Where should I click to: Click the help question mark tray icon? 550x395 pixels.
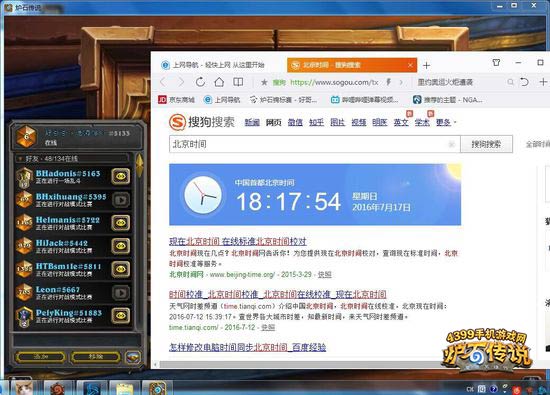tap(493, 389)
